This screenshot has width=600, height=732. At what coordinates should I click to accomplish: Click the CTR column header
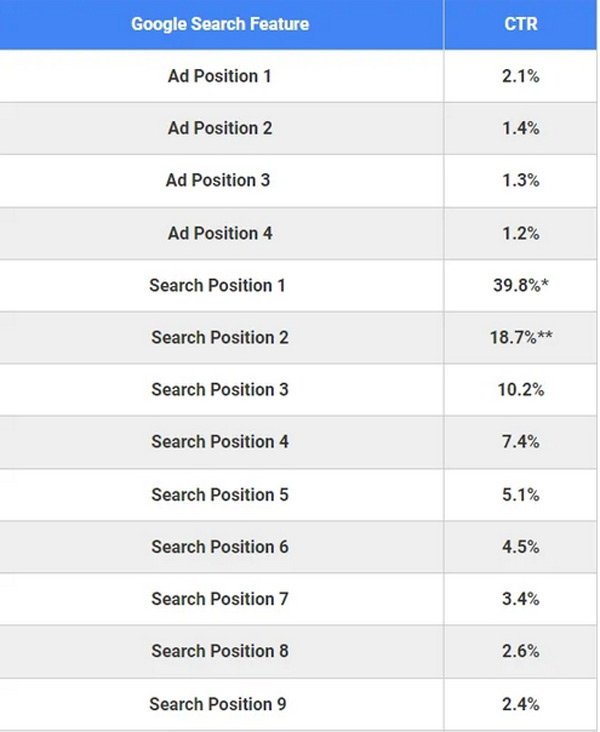pyautogui.click(x=521, y=24)
